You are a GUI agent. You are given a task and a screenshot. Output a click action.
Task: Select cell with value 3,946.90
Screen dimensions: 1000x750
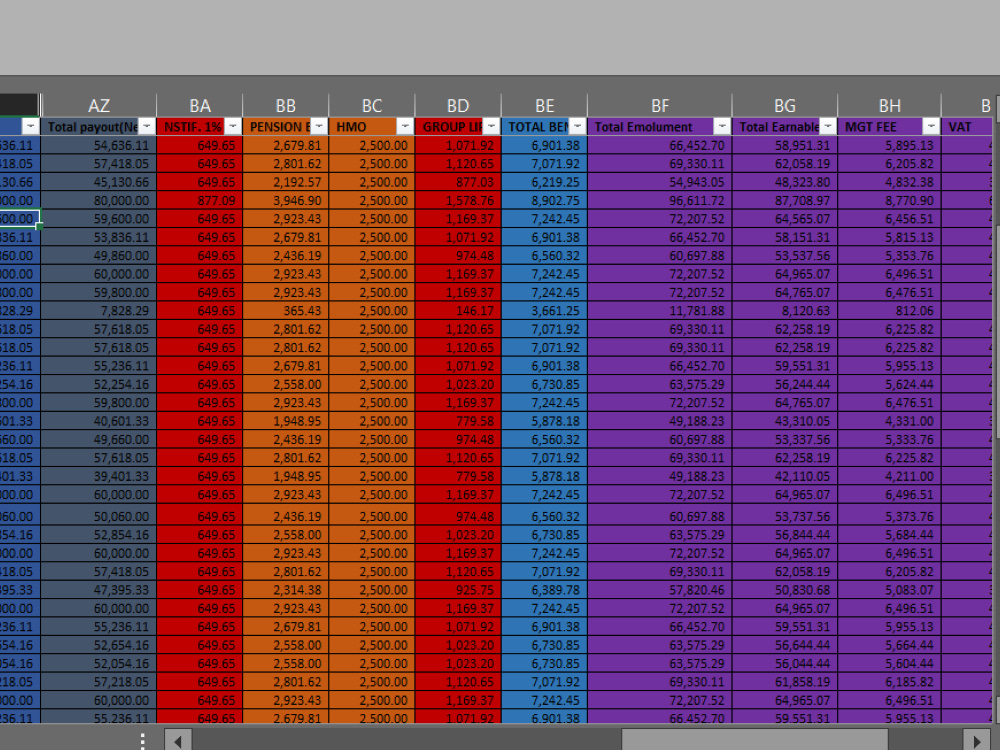click(286, 200)
